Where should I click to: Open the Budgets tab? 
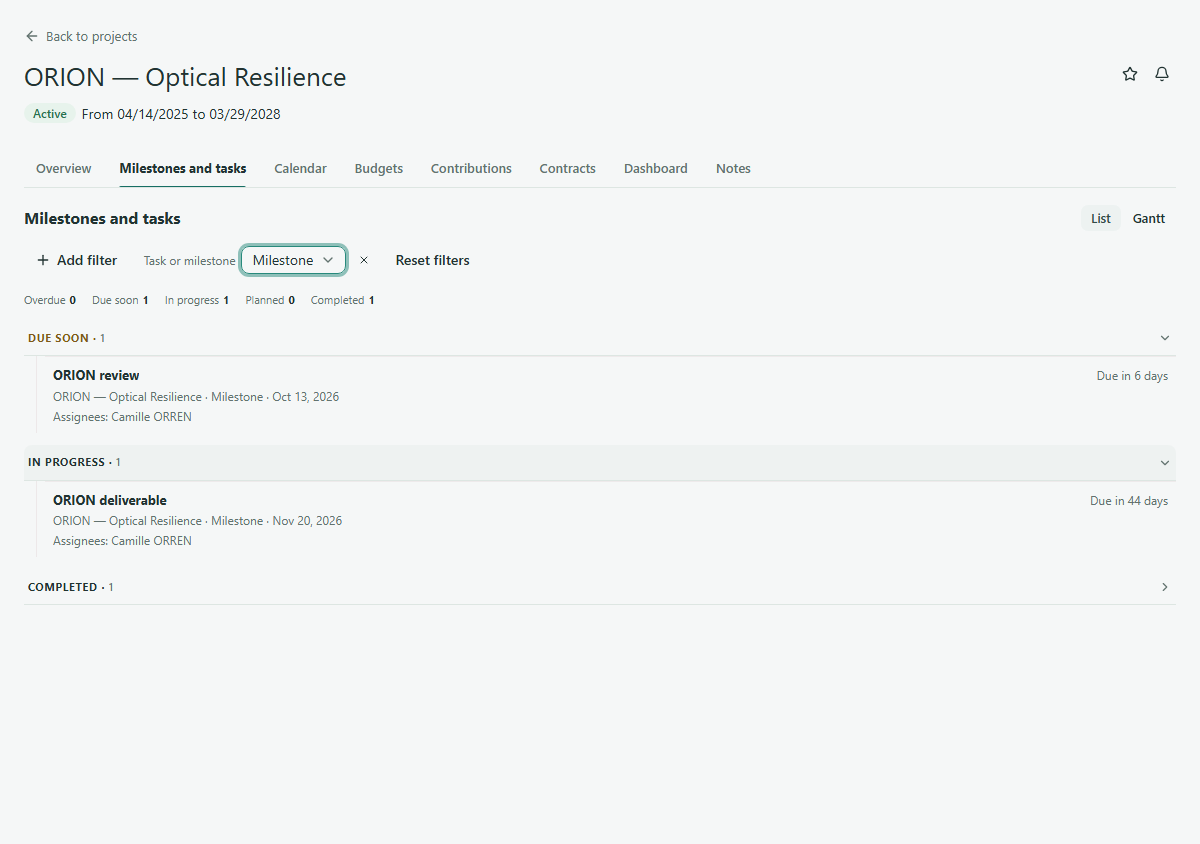379,168
